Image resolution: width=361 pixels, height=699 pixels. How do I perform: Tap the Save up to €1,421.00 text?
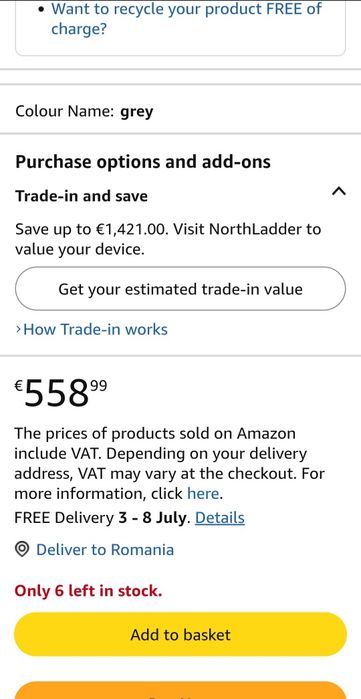pos(168,239)
